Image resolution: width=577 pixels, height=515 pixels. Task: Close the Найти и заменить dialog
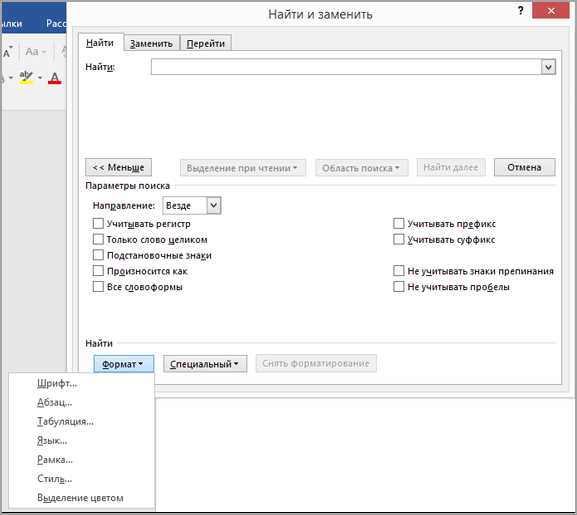[x=551, y=11]
